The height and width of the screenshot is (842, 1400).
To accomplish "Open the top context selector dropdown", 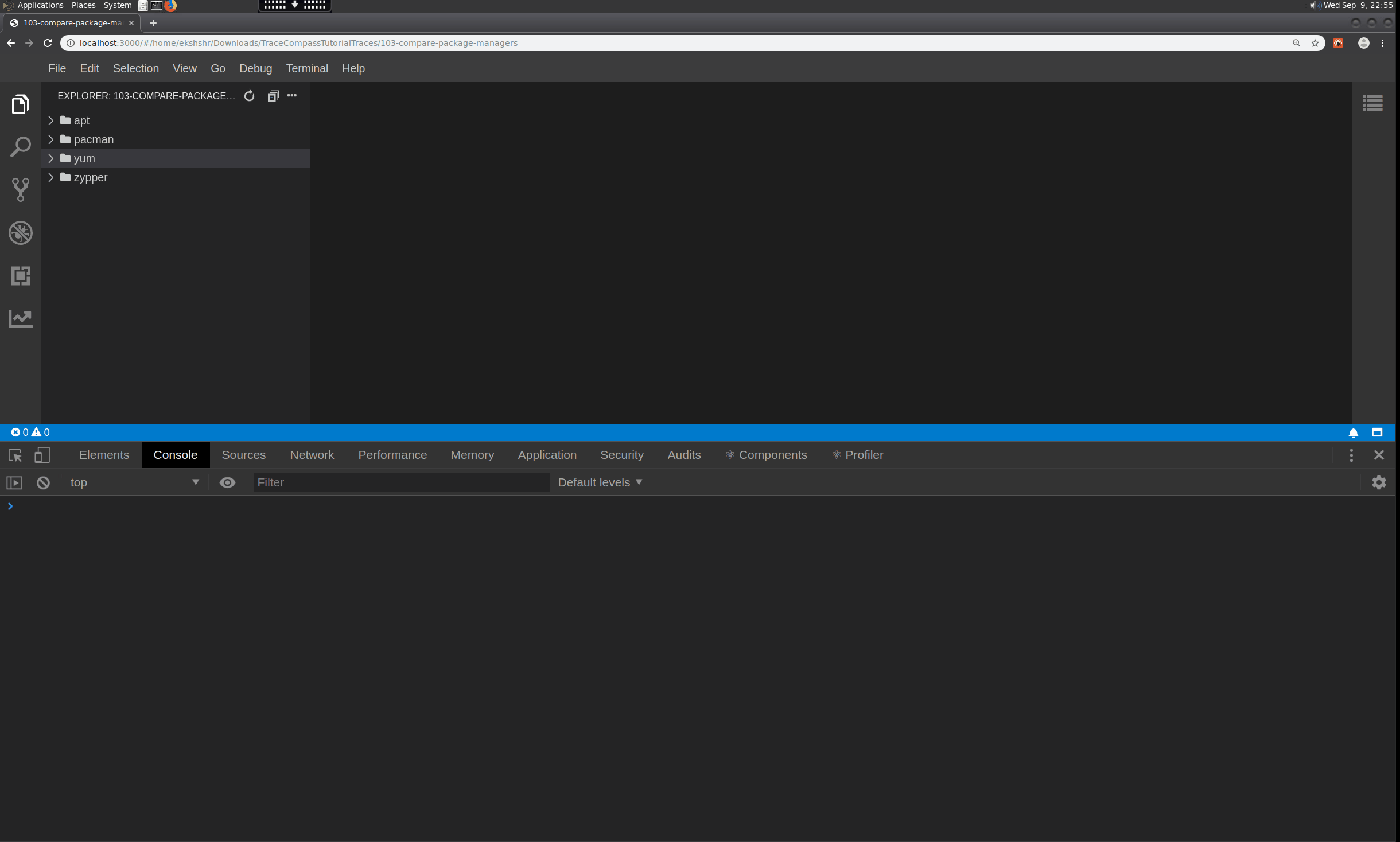I will point(134,482).
